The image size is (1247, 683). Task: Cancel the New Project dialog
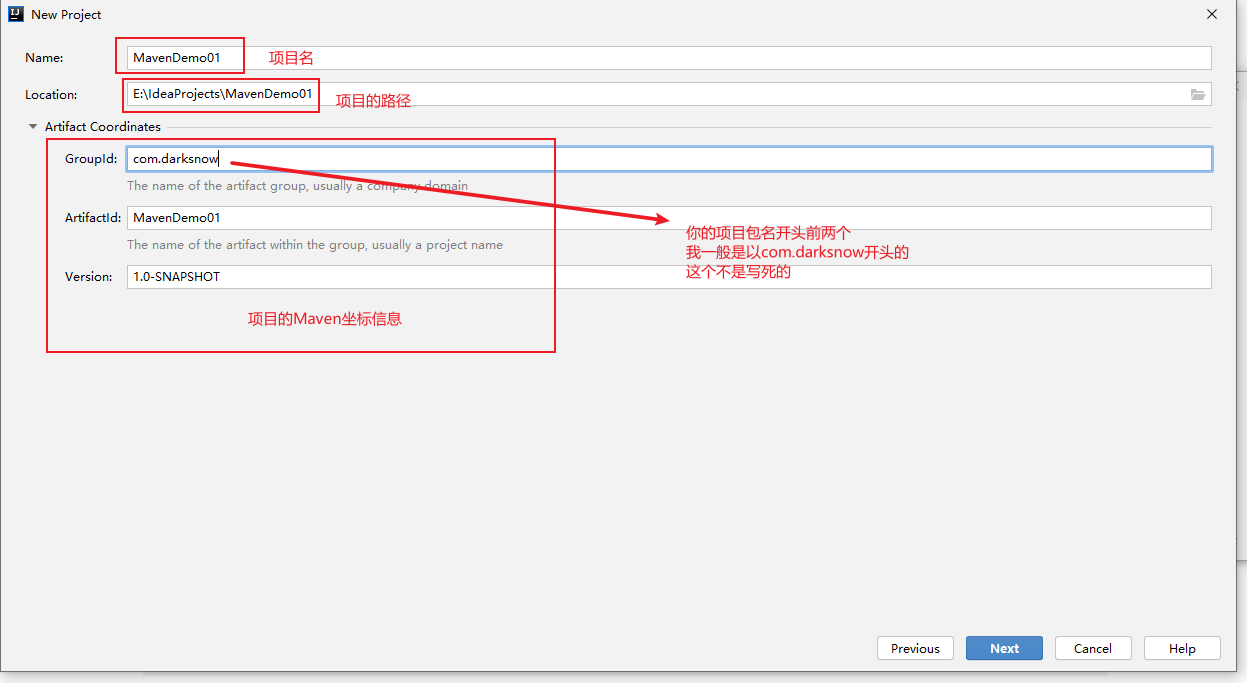(1093, 648)
